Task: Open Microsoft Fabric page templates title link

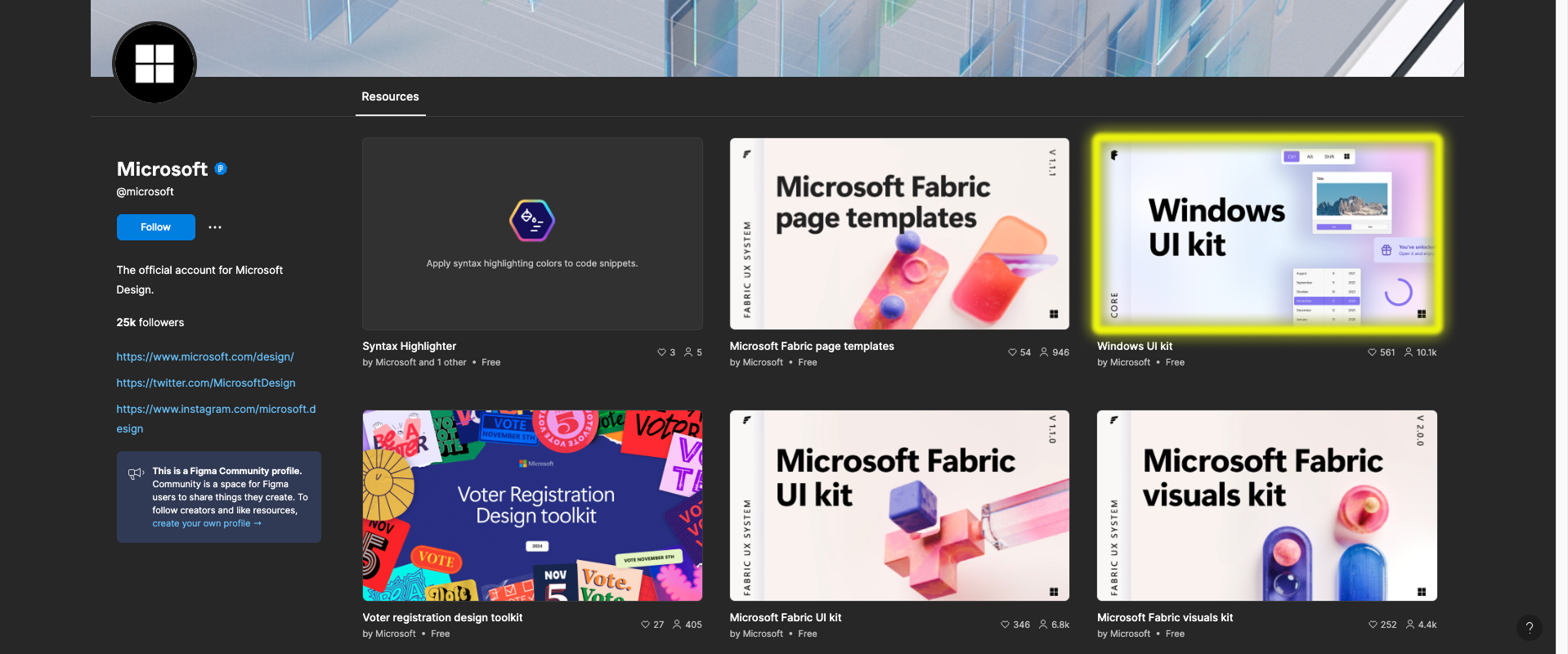Action: coord(812,346)
